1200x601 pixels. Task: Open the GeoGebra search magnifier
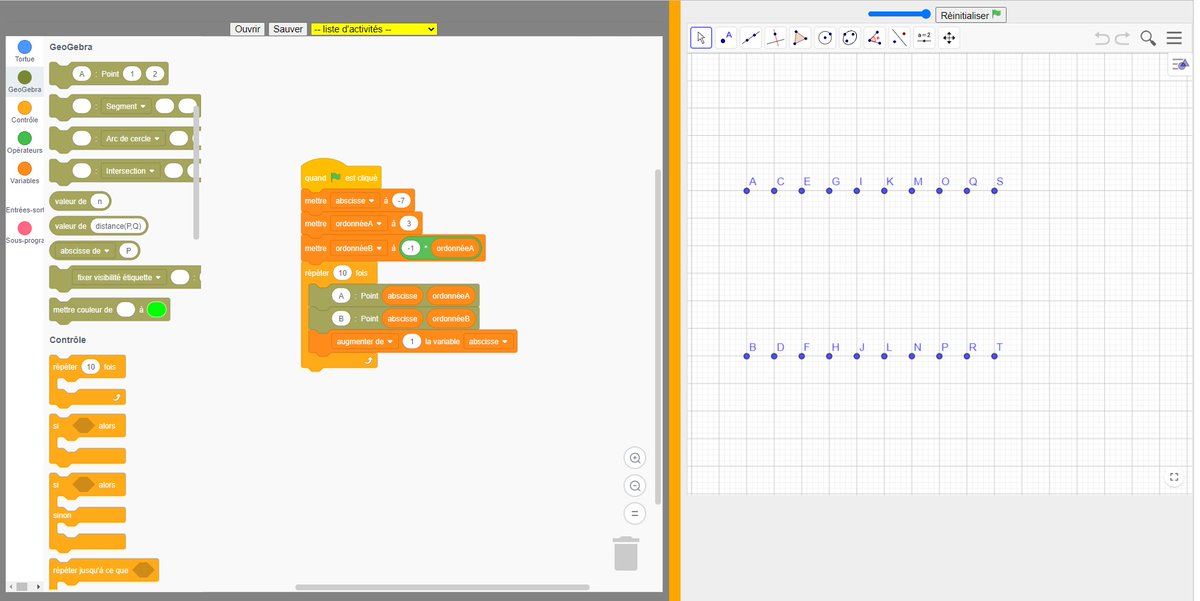(1148, 38)
